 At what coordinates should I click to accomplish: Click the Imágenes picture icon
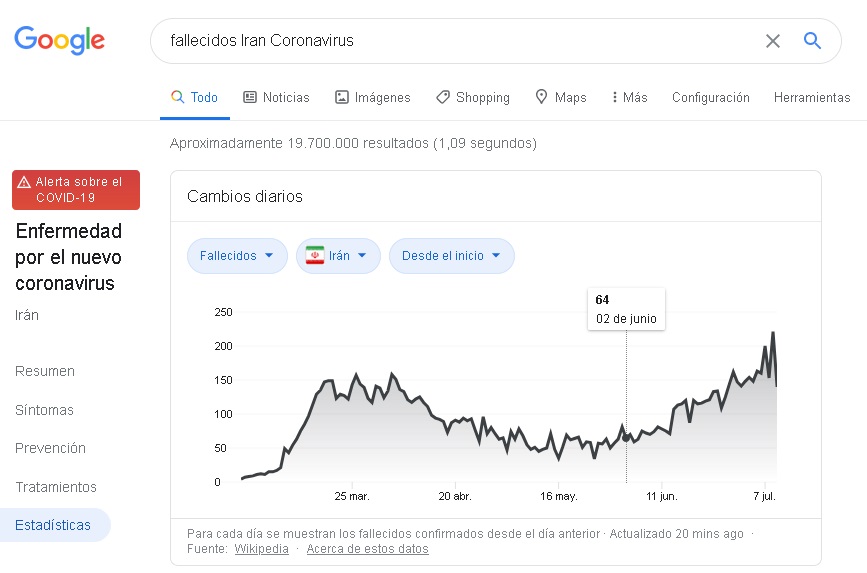pos(342,97)
